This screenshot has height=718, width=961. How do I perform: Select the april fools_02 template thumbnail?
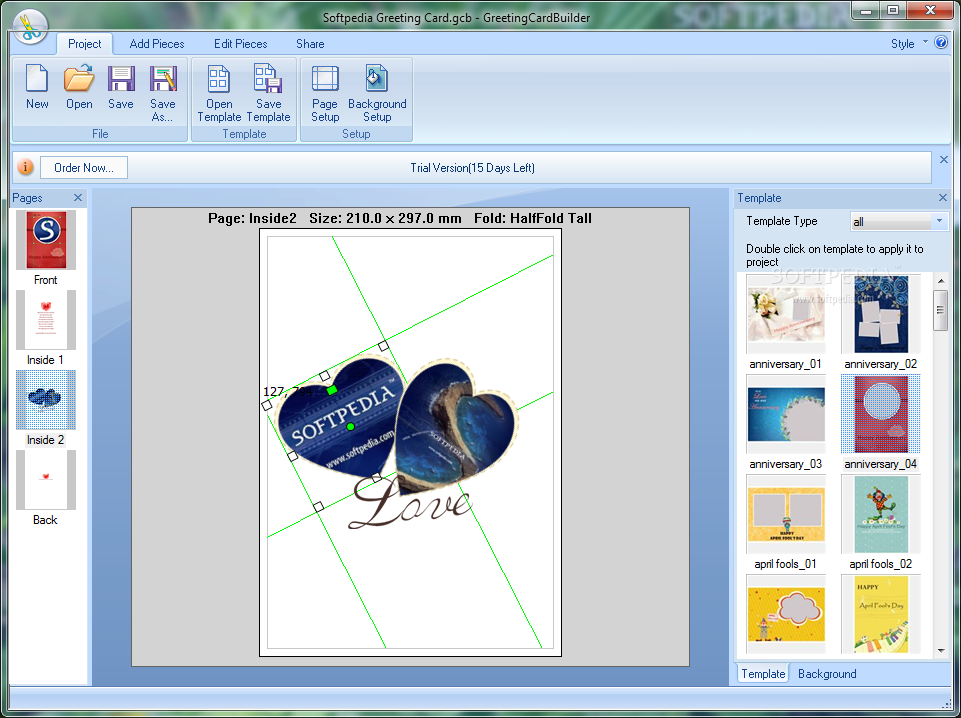(881, 514)
